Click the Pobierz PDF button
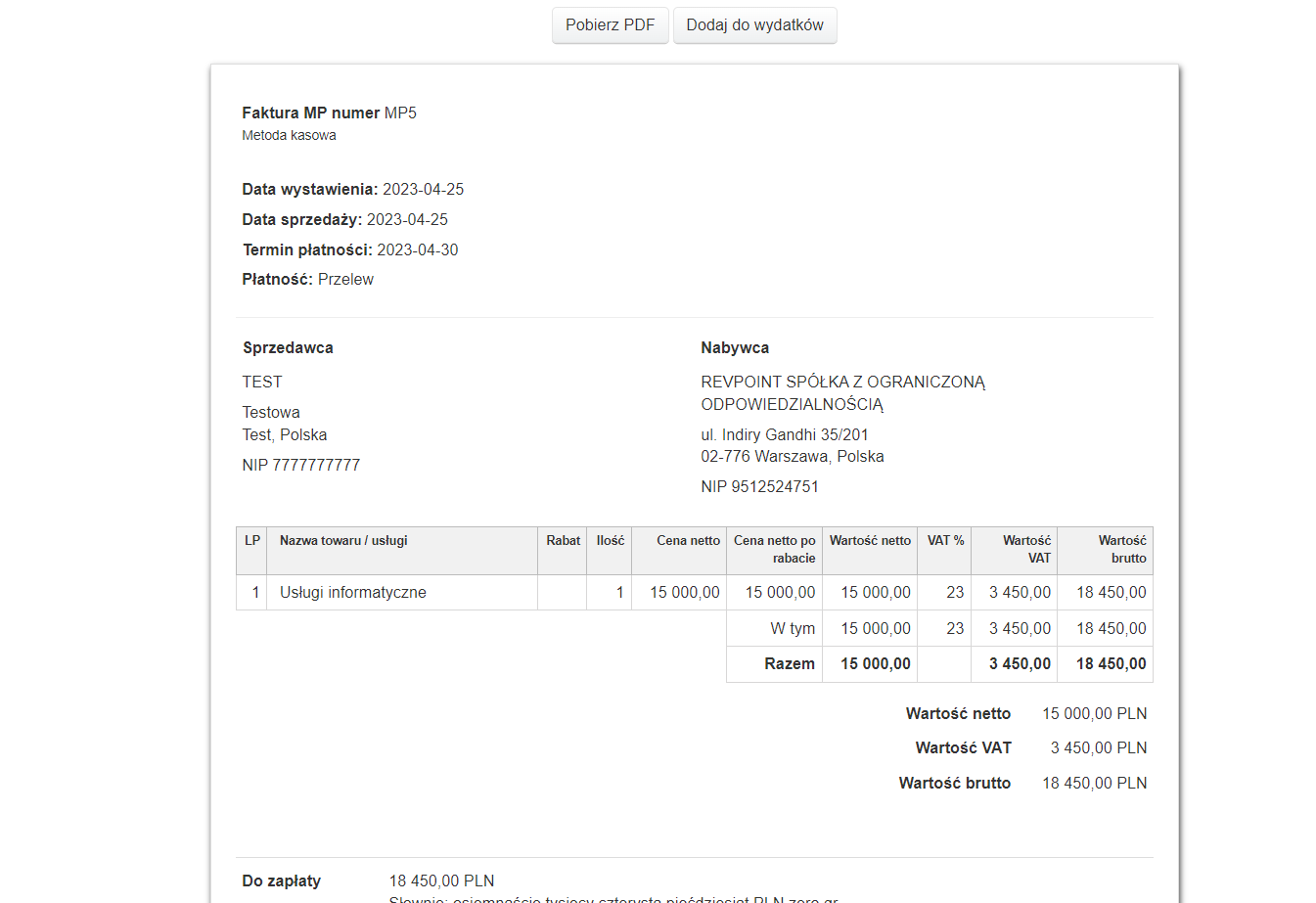 [611, 25]
